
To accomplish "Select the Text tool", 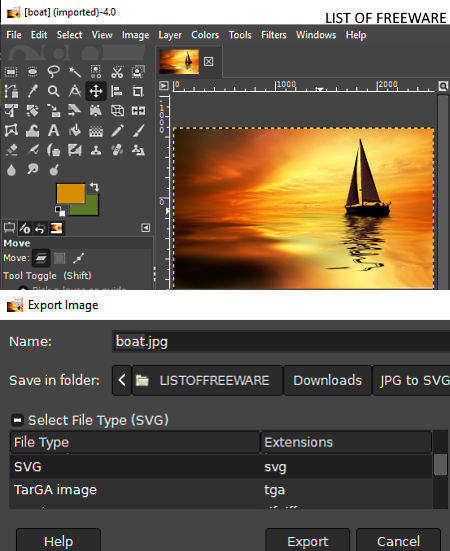I will pyautogui.click(x=53, y=131).
